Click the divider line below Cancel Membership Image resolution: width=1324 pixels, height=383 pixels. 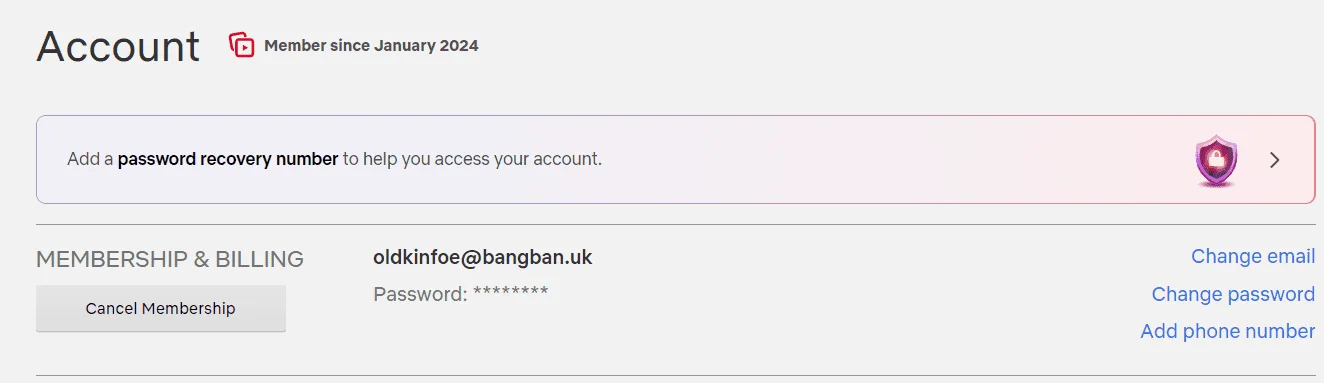click(x=676, y=376)
